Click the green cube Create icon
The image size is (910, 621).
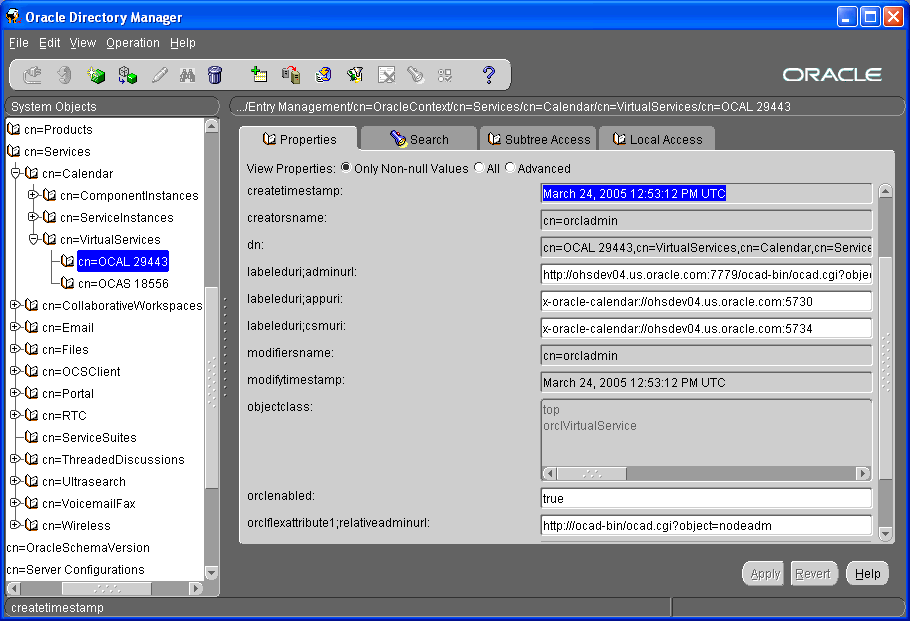pos(96,75)
